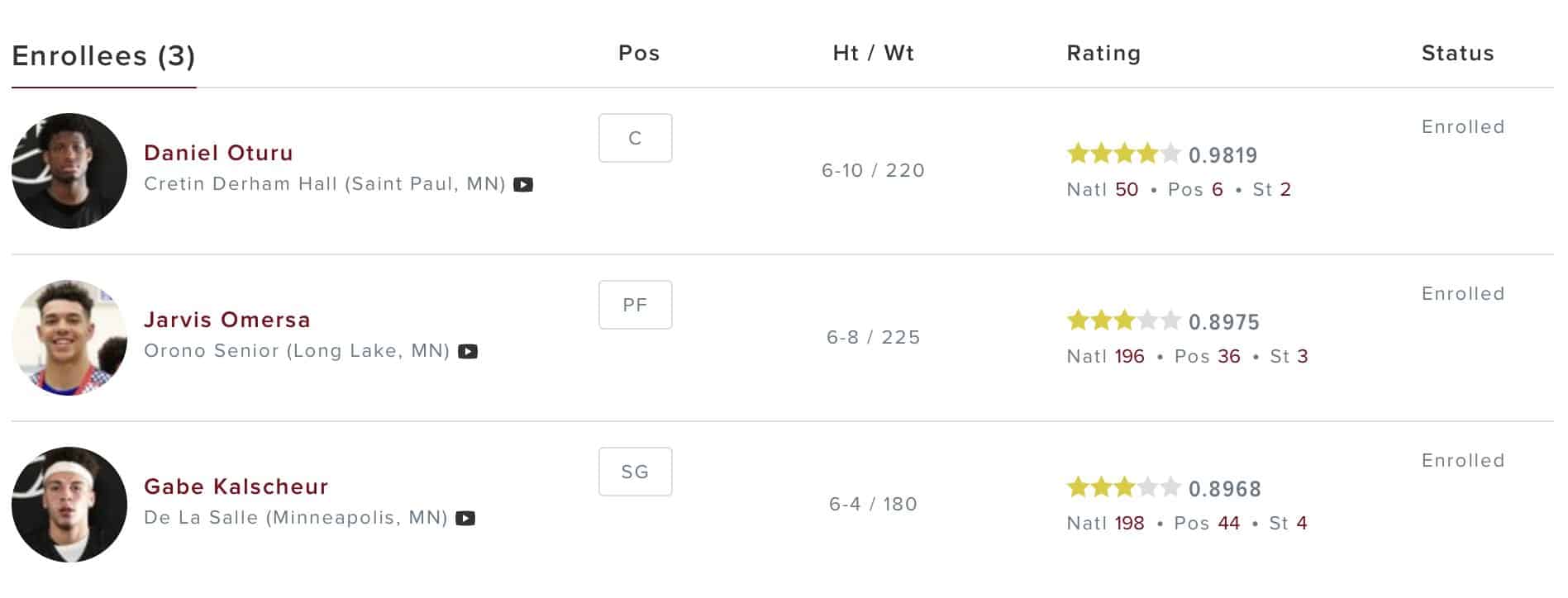The width and height of the screenshot is (1568, 598).
Task: Click the C position badge
Action: 635,138
